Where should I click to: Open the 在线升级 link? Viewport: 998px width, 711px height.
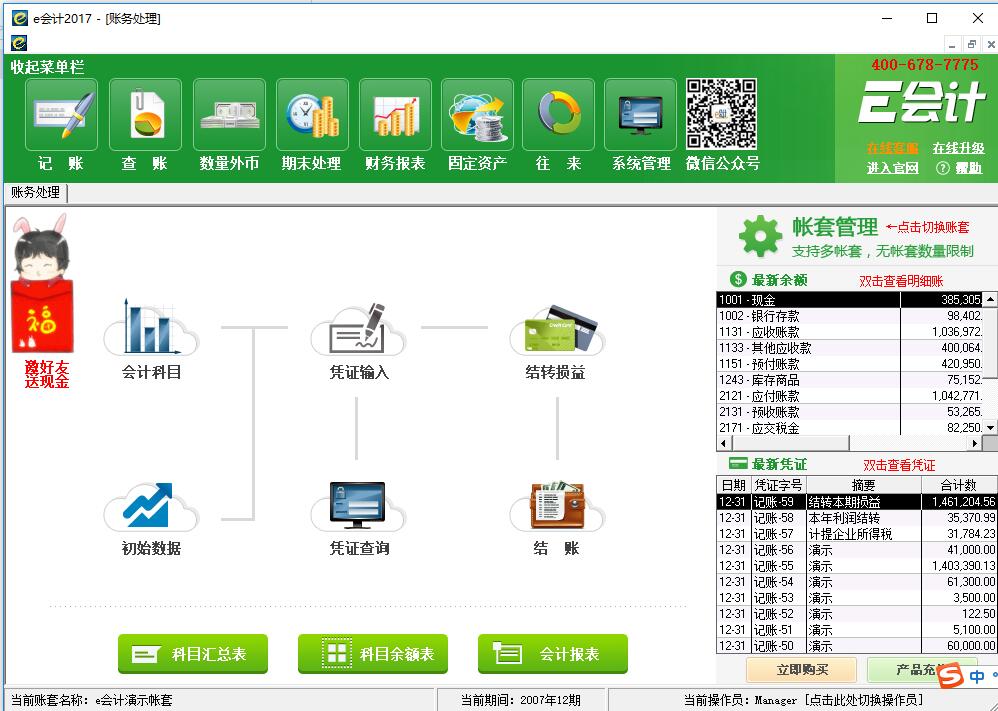click(959, 148)
